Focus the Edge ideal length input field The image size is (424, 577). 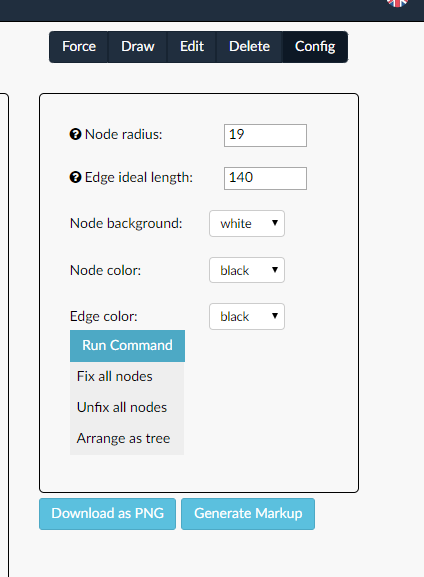point(265,178)
